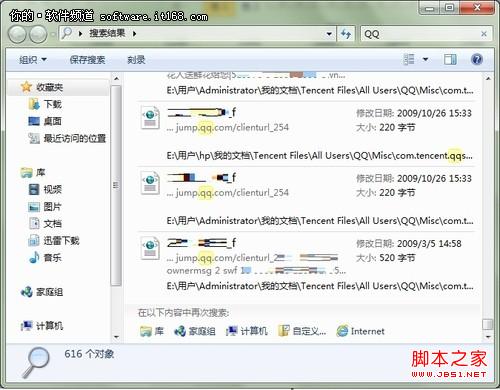Click the 家庭组 icon in the sidebar
The height and width of the screenshot is (390, 500).
click(27, 292)
